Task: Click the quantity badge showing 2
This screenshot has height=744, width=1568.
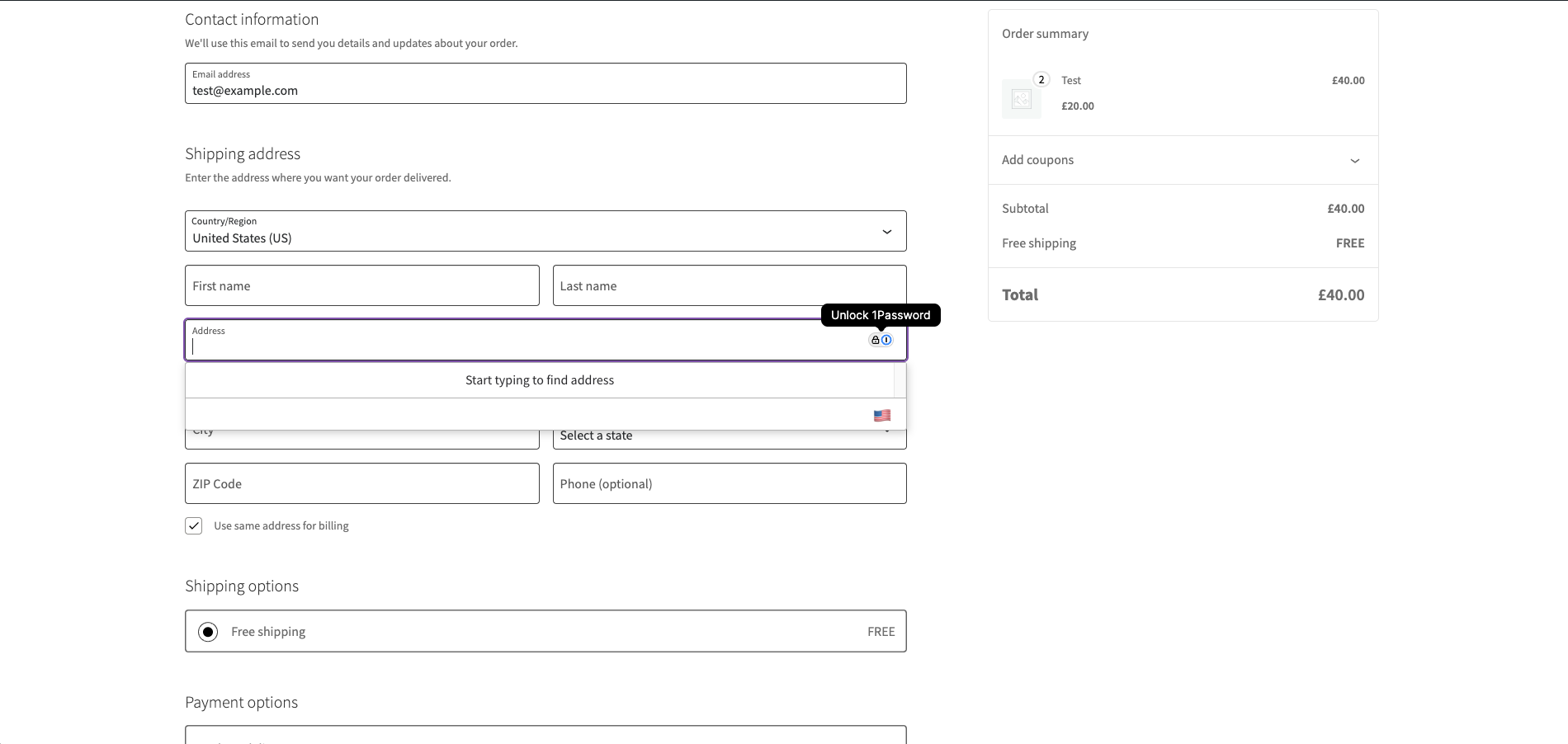Action: pos(1042,79)
